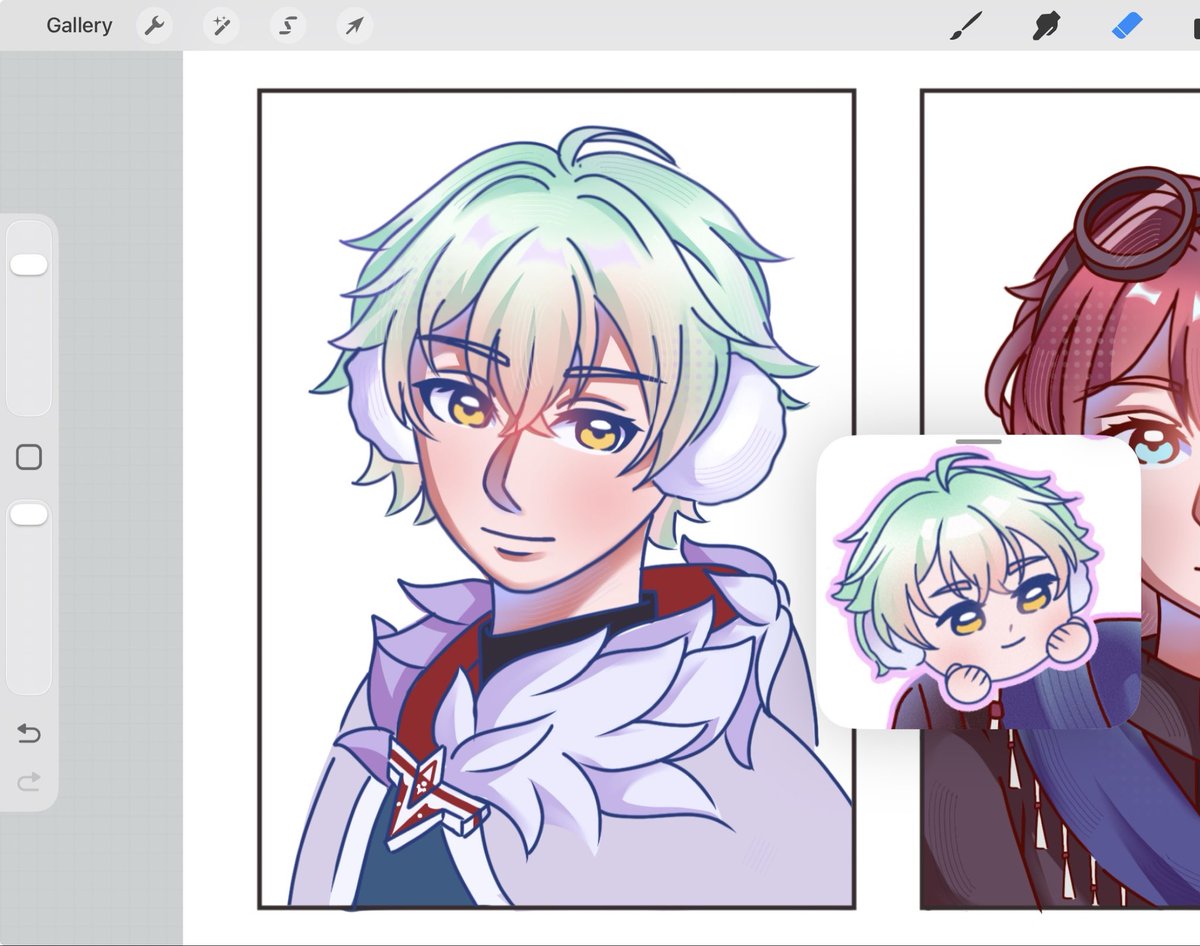Click the brush size slider handle
This screenshot has width=1200, height=946.
tap(28, 264)
